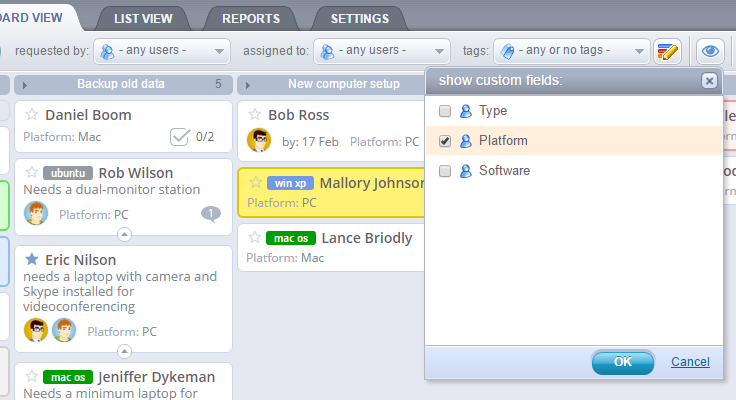Open the Mallory Johnson card title
736x400 pixels.
372,183
